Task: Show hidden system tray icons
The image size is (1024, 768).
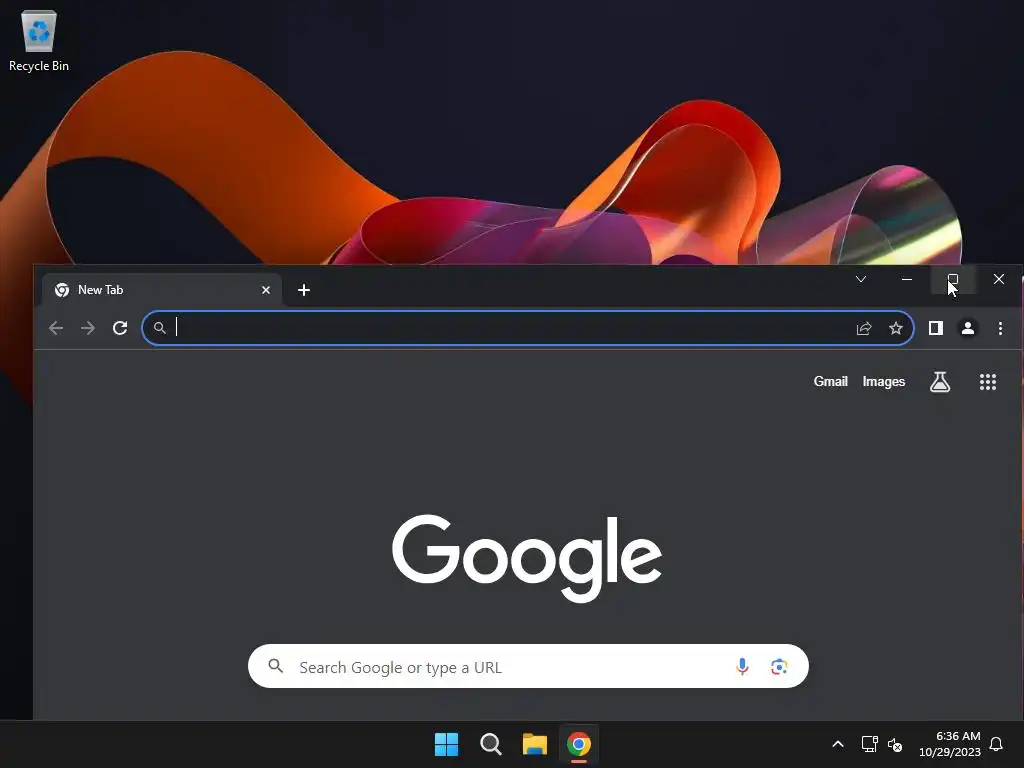Action: (x=838, y=744)
